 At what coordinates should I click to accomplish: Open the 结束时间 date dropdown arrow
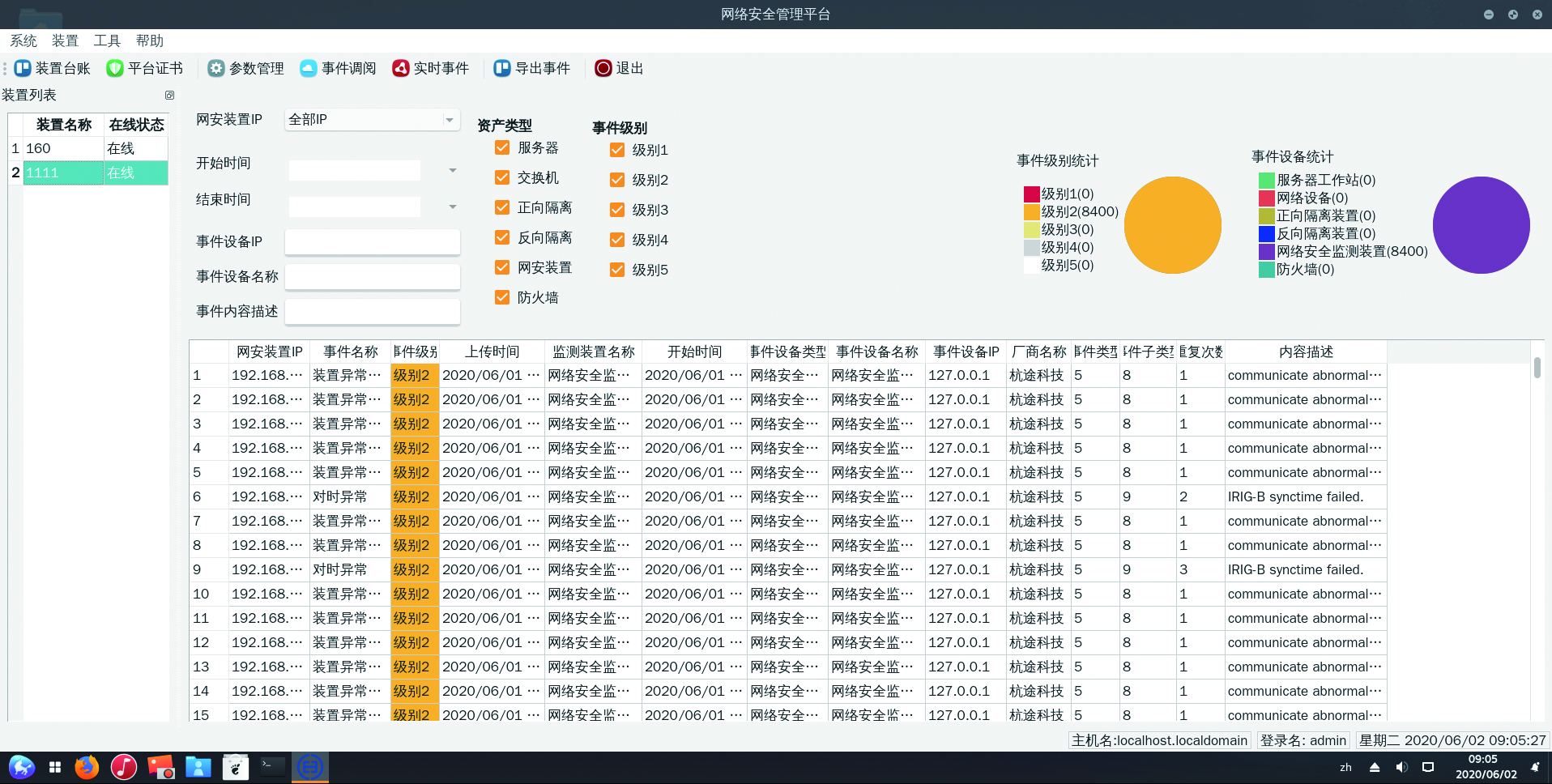coord(452,207)
